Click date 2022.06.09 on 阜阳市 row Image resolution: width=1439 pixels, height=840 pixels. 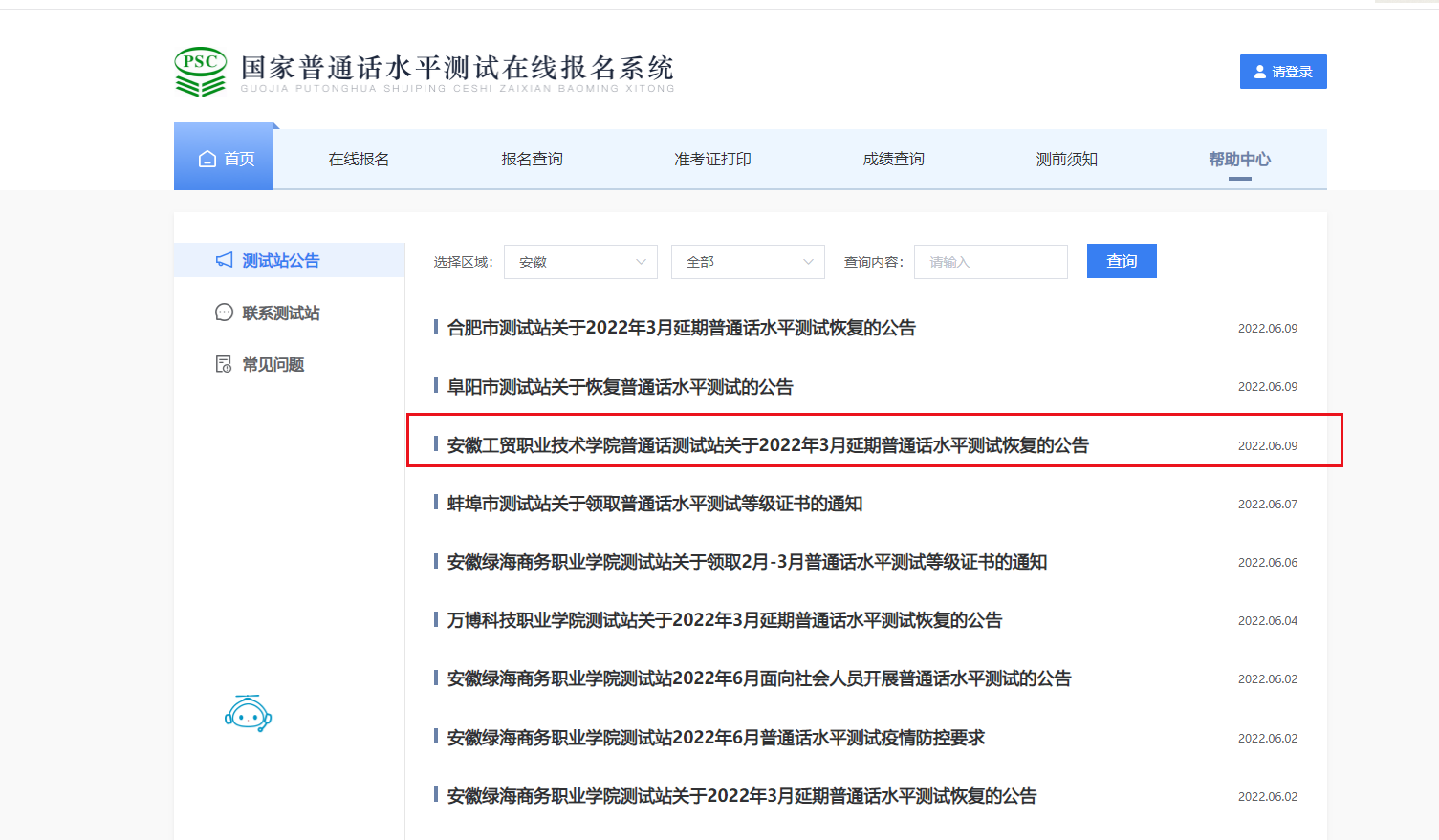pyautogui.click(x=1268, y=386)
